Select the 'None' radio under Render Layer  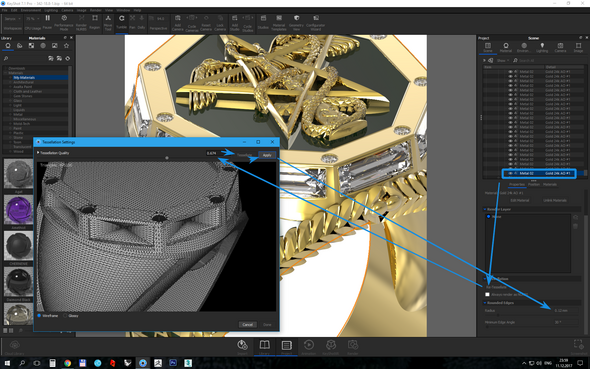click(488, 217)
